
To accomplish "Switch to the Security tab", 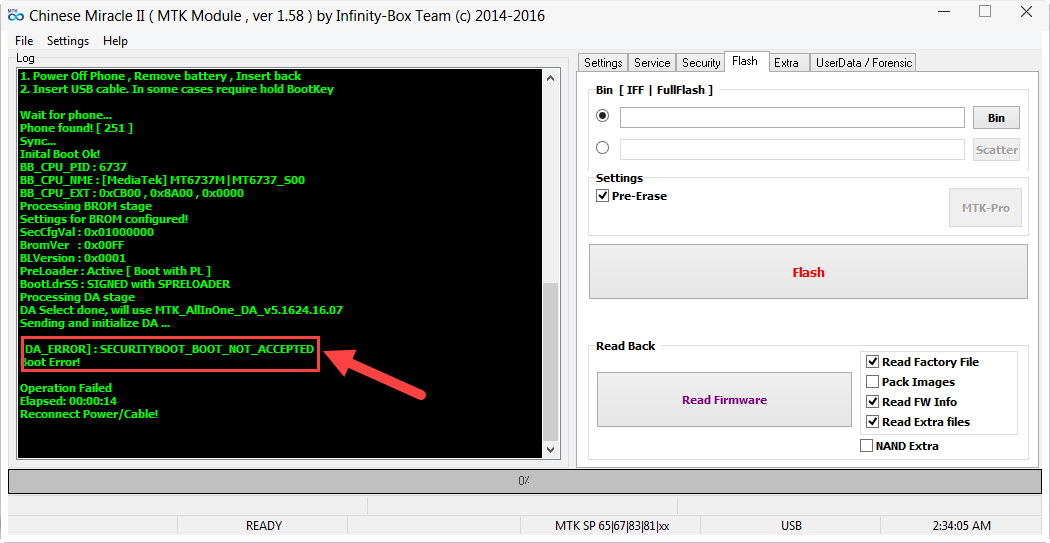I will click(701, 63).
